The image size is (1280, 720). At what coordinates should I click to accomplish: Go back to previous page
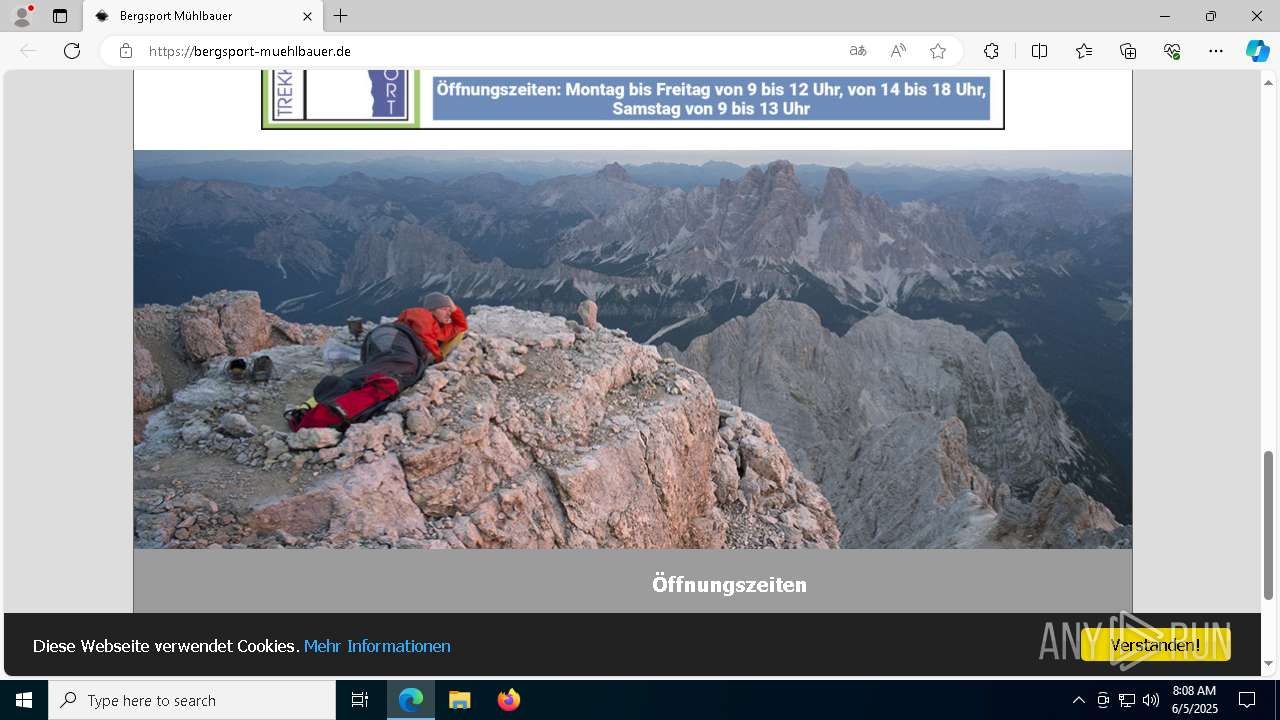[28, 51]
